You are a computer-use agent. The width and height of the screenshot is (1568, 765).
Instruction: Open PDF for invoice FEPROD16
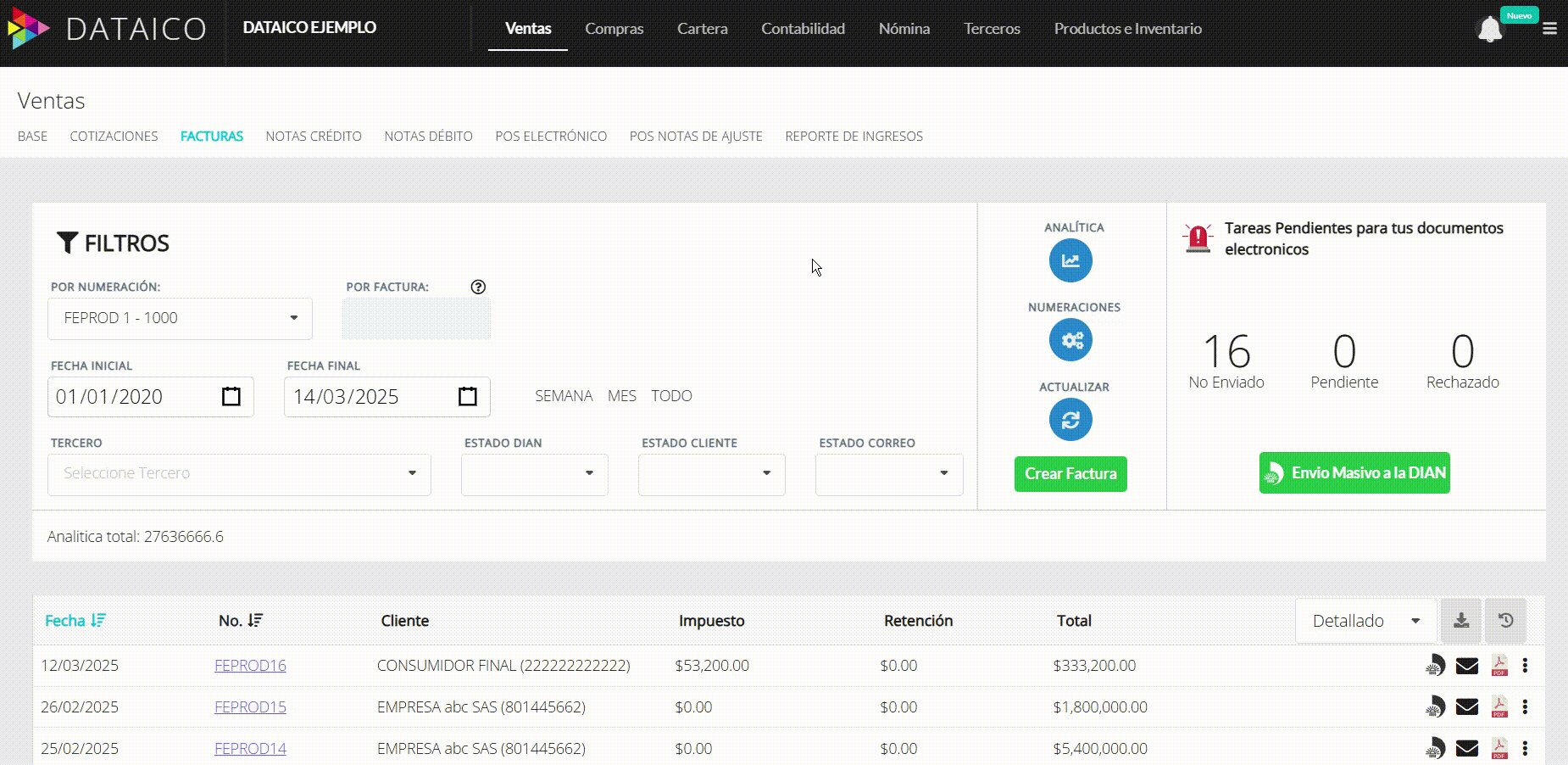(x=1499, y=666)
